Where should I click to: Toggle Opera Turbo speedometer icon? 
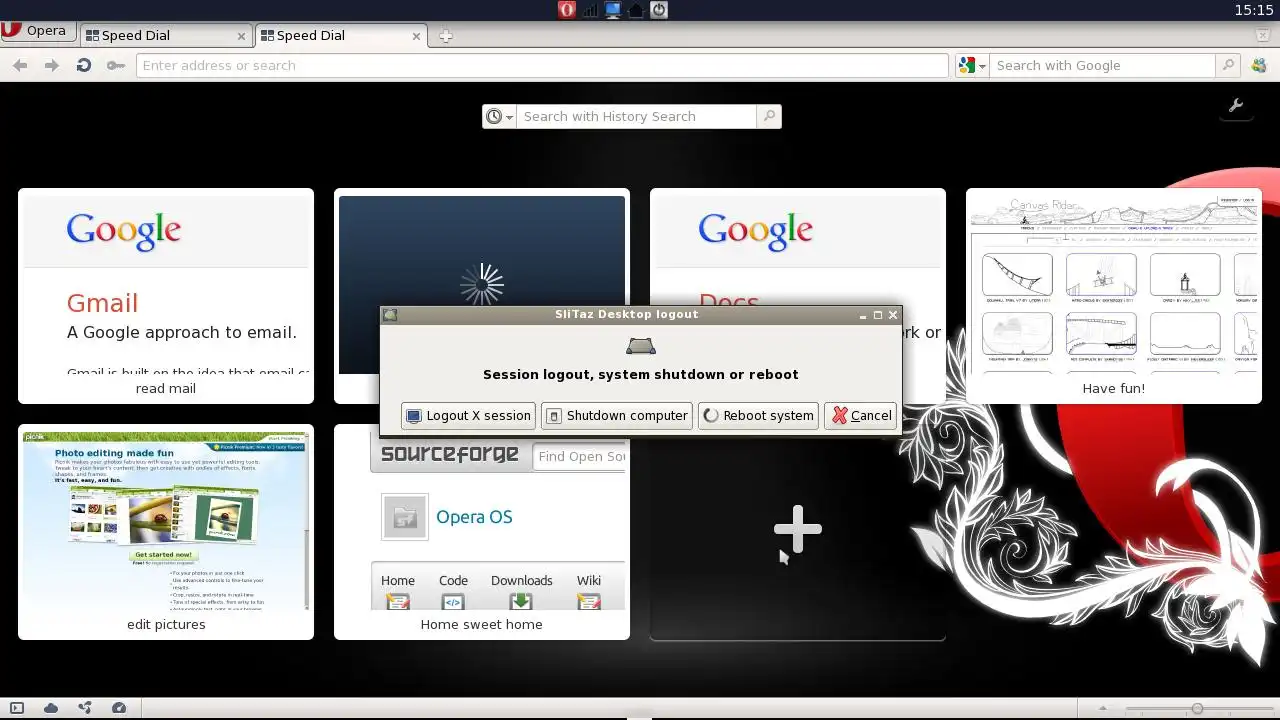[119, 708]
